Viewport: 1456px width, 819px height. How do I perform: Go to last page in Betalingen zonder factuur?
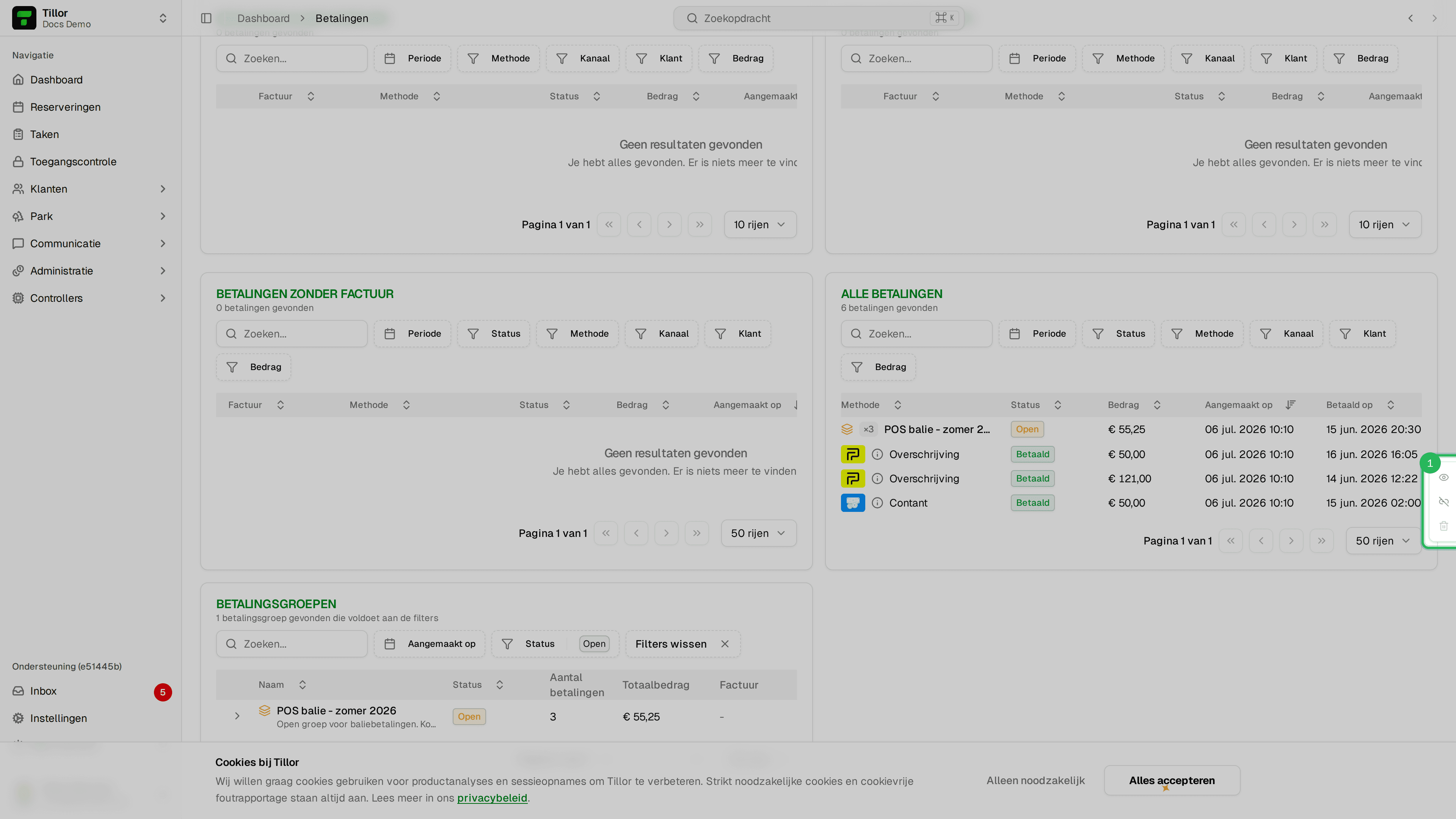click(697, 533)
